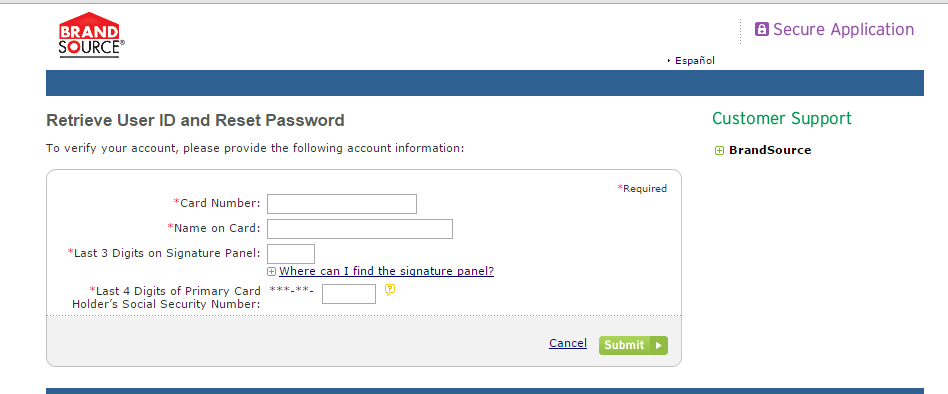Screen dimensions: 948x394
Task: Click the purple Secure Application lock icon
Action: [762, 29]
